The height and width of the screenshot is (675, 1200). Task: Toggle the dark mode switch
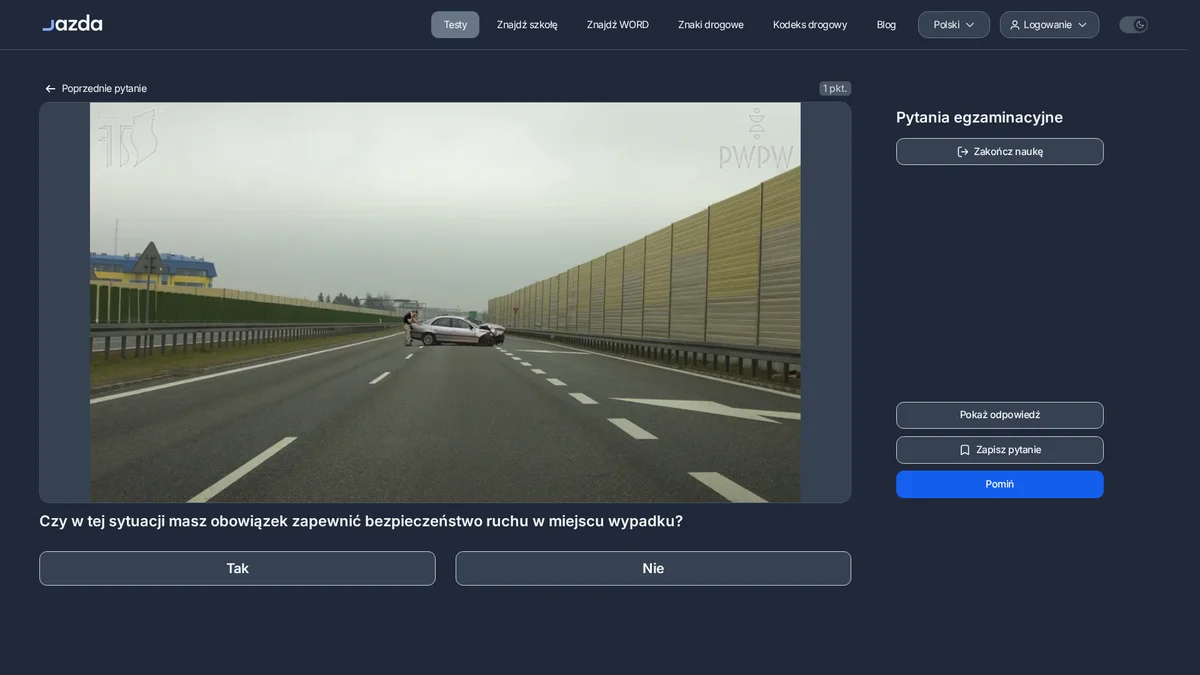click(x=1133, y=25)
